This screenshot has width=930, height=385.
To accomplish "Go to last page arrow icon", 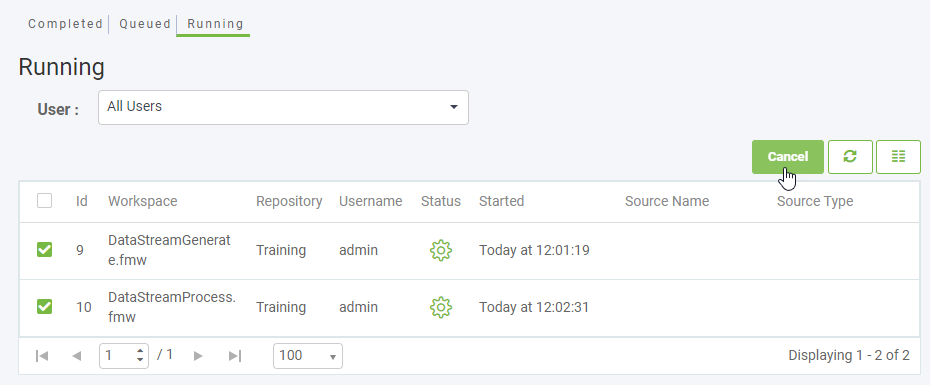I will click(x=235, y=355).
